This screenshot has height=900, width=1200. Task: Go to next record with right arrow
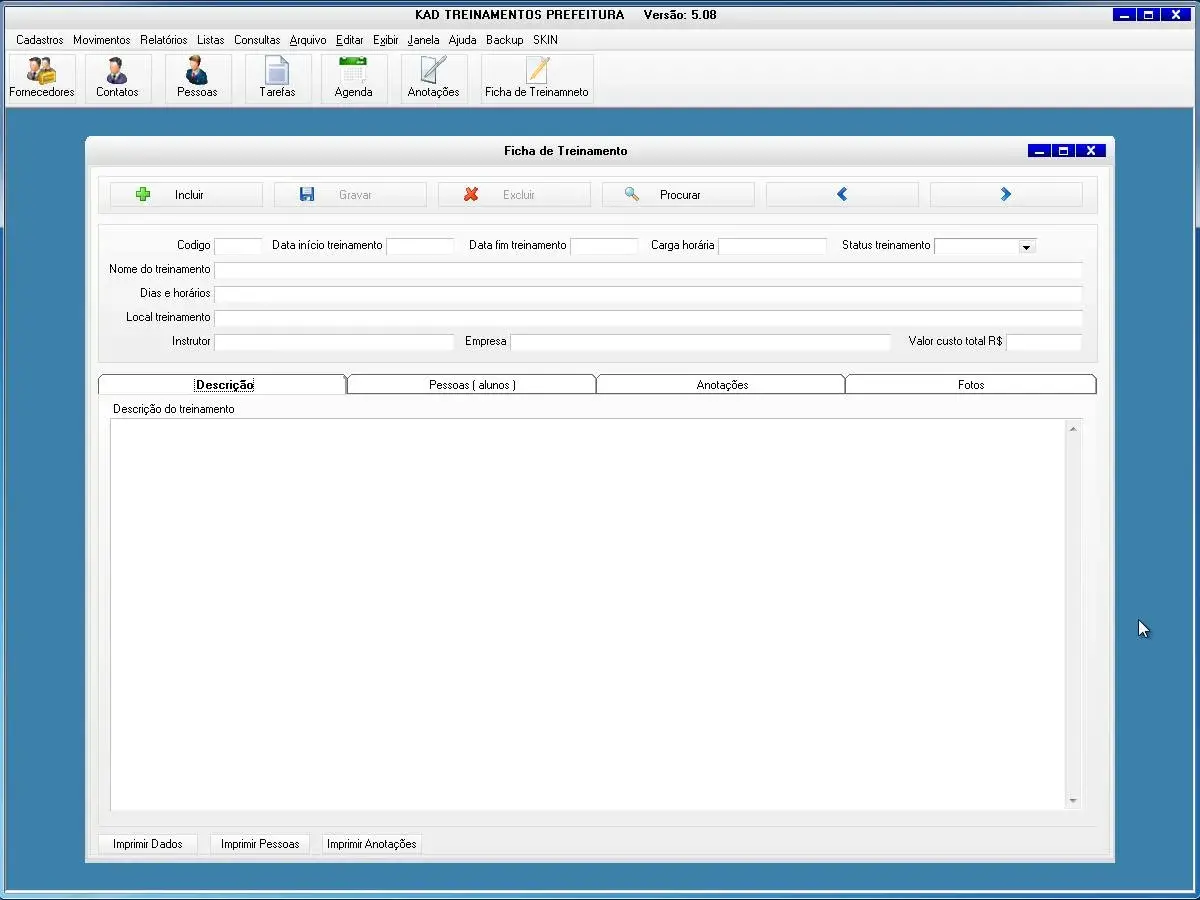tap(1006, 195)
